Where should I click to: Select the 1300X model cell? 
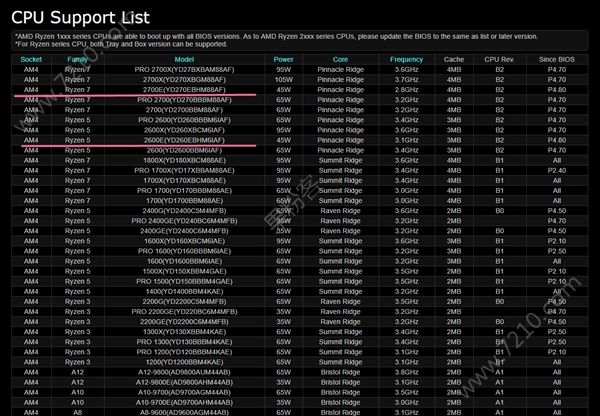click(184, 332)
